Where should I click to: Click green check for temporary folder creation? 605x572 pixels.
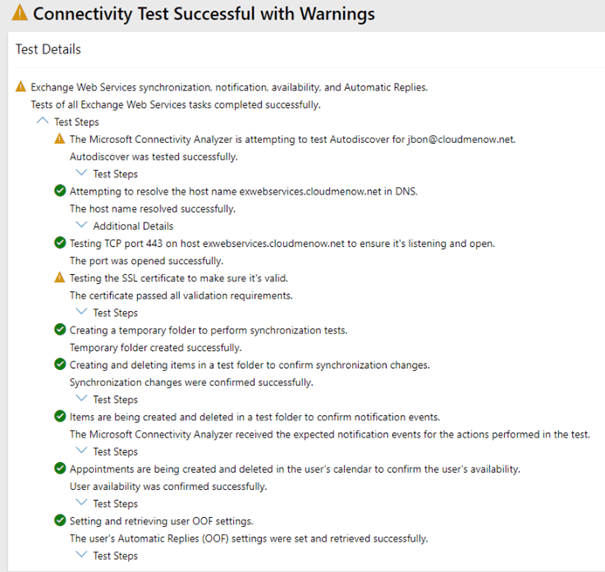pyautogui.click(x=59, y=330)
